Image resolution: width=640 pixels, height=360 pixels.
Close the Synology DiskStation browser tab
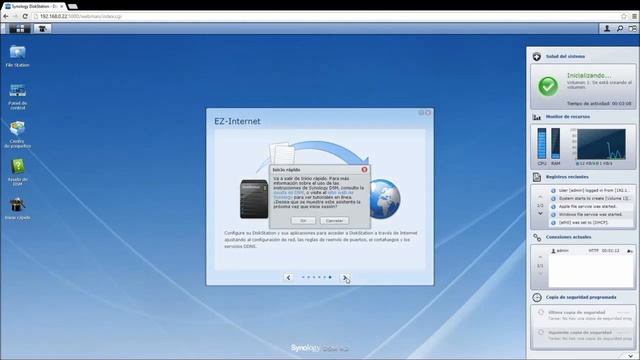(x=62, y=7)
